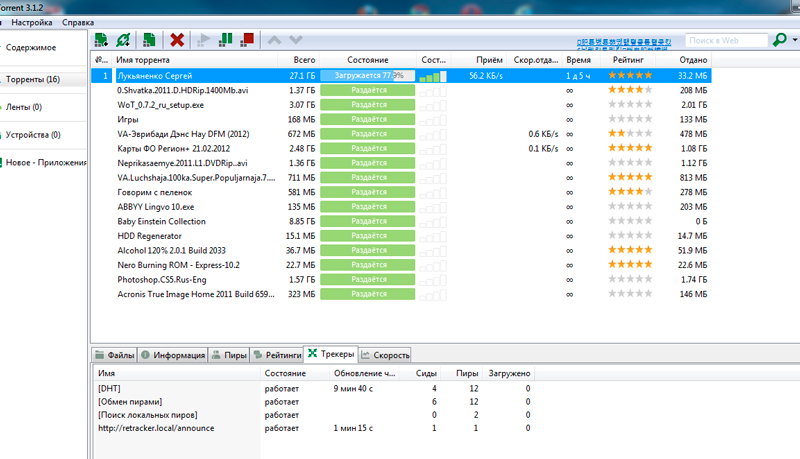Stop the torrent with red square icon
Viewport: 800px width, 459px height.
point(247,40)
